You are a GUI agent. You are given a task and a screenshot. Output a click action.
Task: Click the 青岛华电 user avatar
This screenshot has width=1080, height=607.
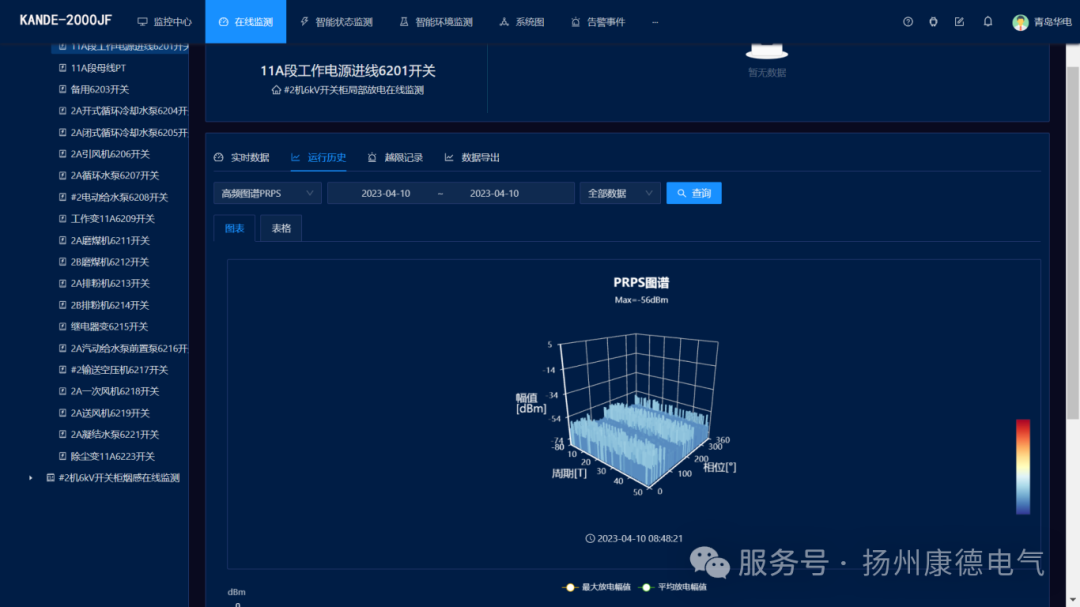(x=1020, y=22)
